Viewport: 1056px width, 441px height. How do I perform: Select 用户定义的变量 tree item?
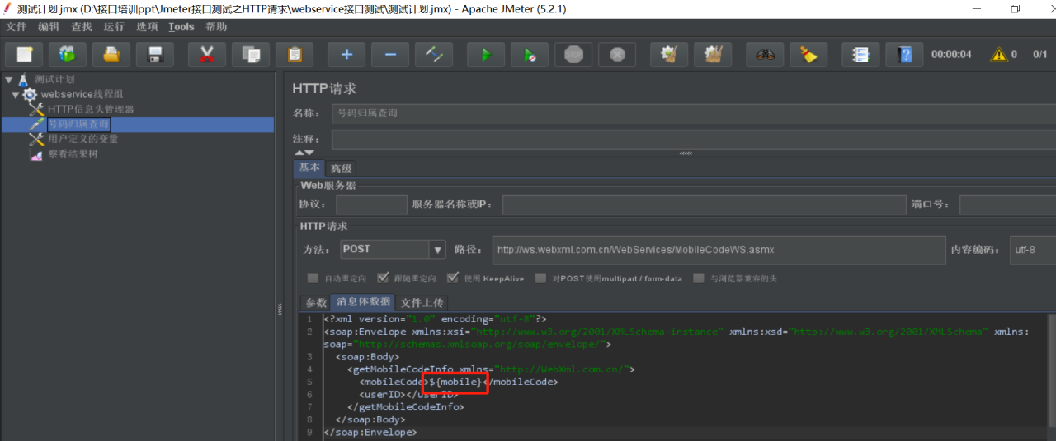click(83, 139)
